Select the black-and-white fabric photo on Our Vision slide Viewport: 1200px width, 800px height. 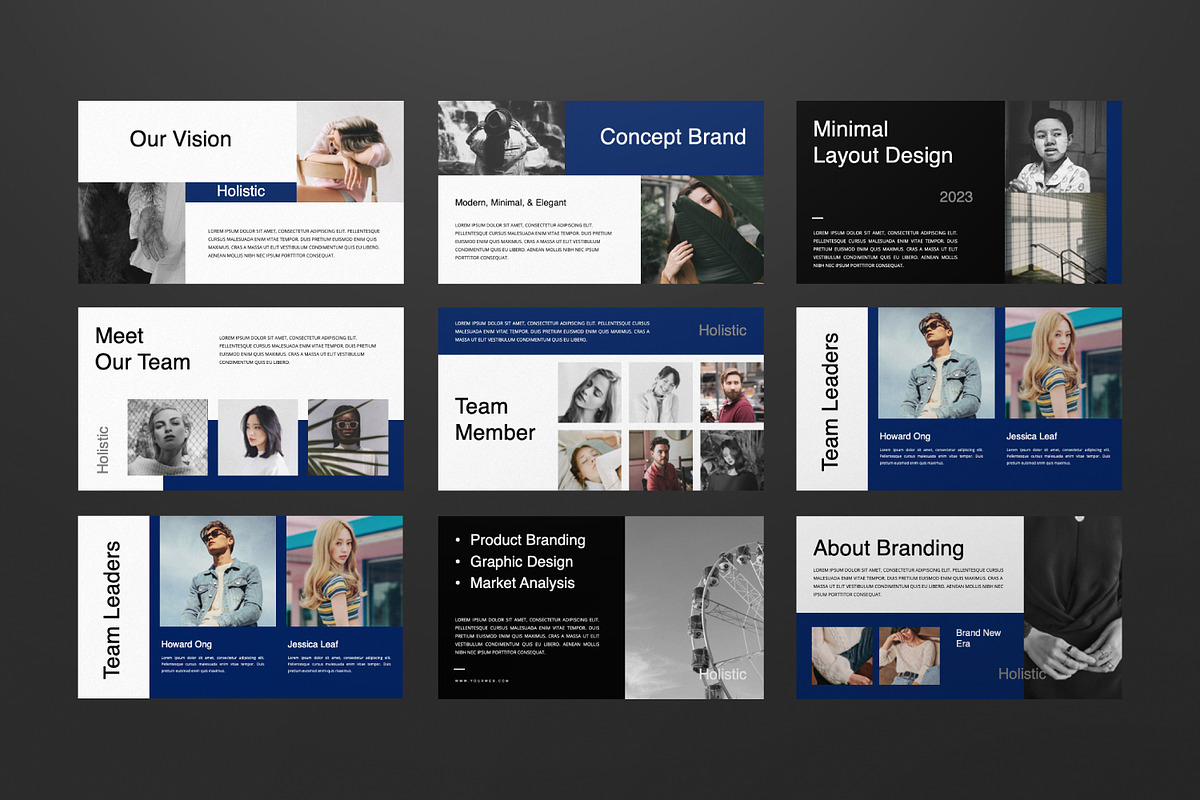(x=132, y=233)
